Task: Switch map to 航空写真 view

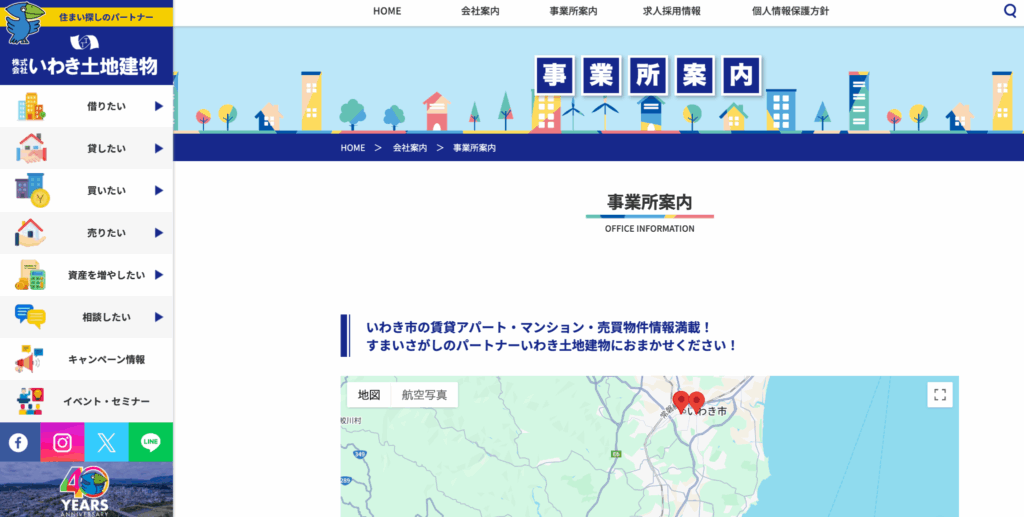Action: pyautogui.click(x=424, y=394)
